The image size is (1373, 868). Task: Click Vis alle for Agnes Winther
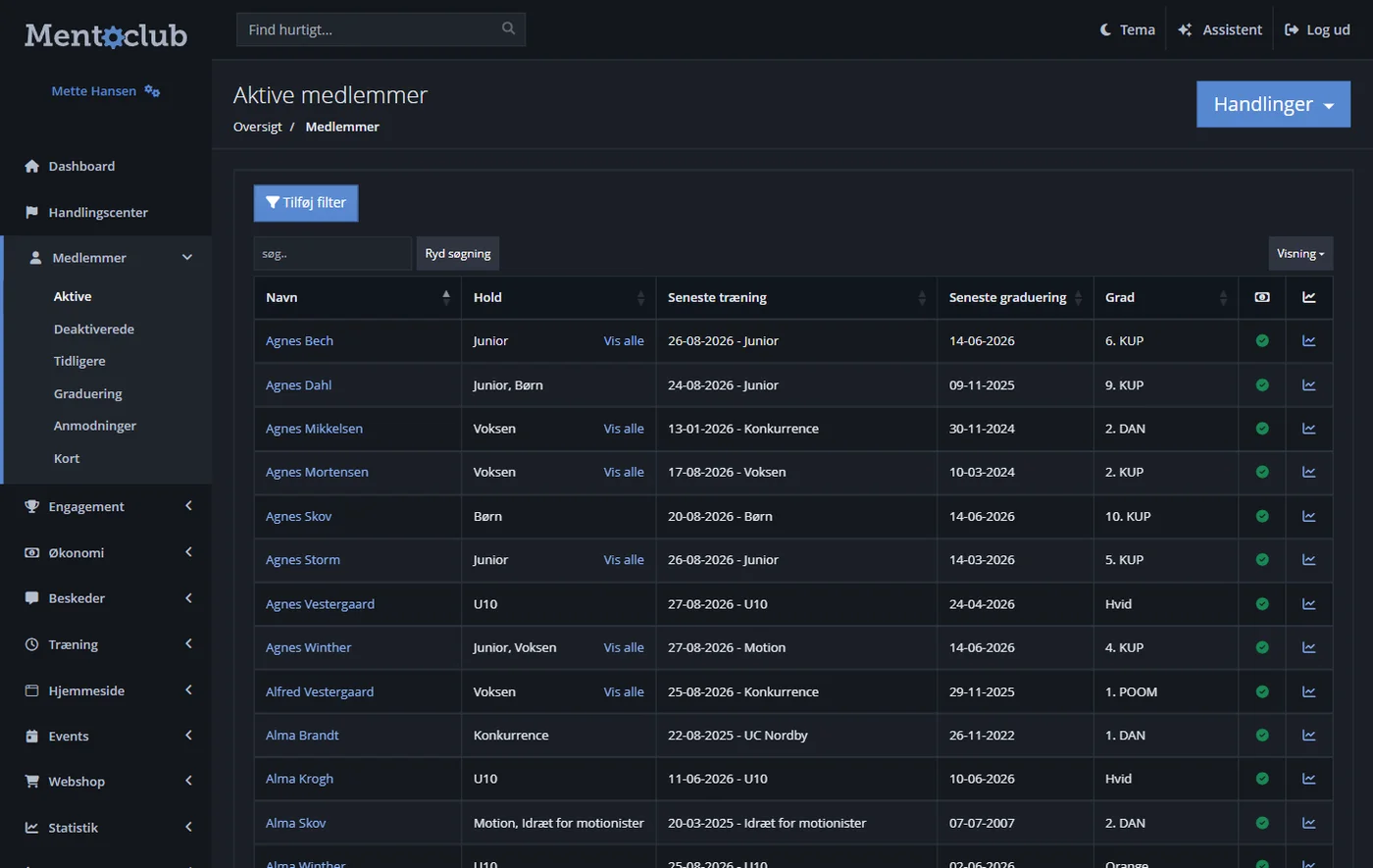pyautogui.click(x=624, y=647)
